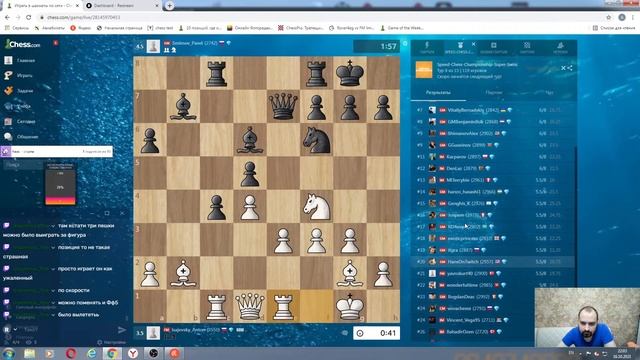The height and width of the screenshot is (360, 640).
Task: Select the white knight on f4
Action: [316, 206]
